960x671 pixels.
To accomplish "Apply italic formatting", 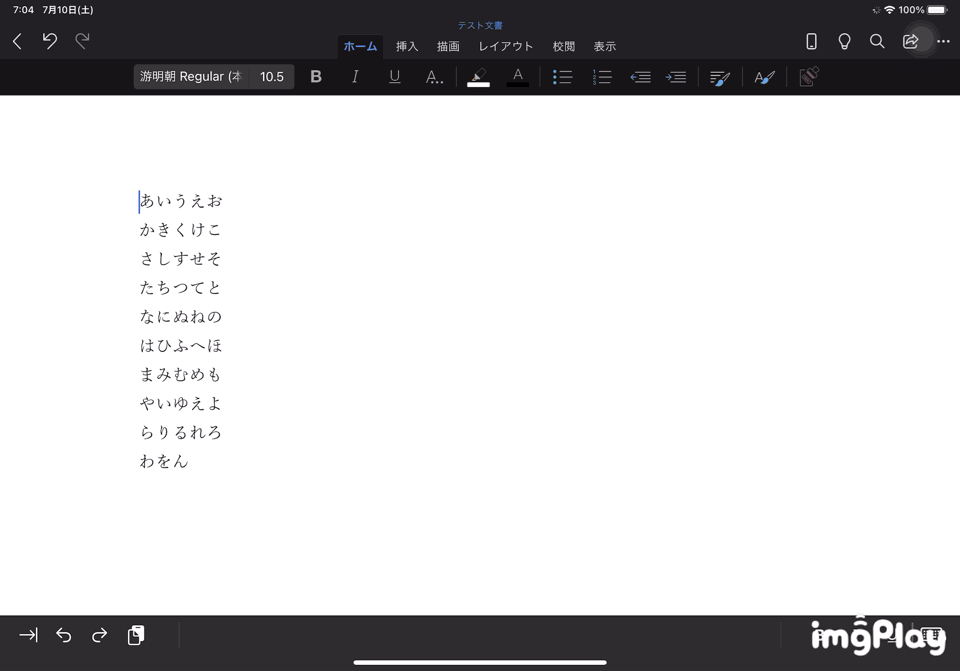I will coord(355,77).
